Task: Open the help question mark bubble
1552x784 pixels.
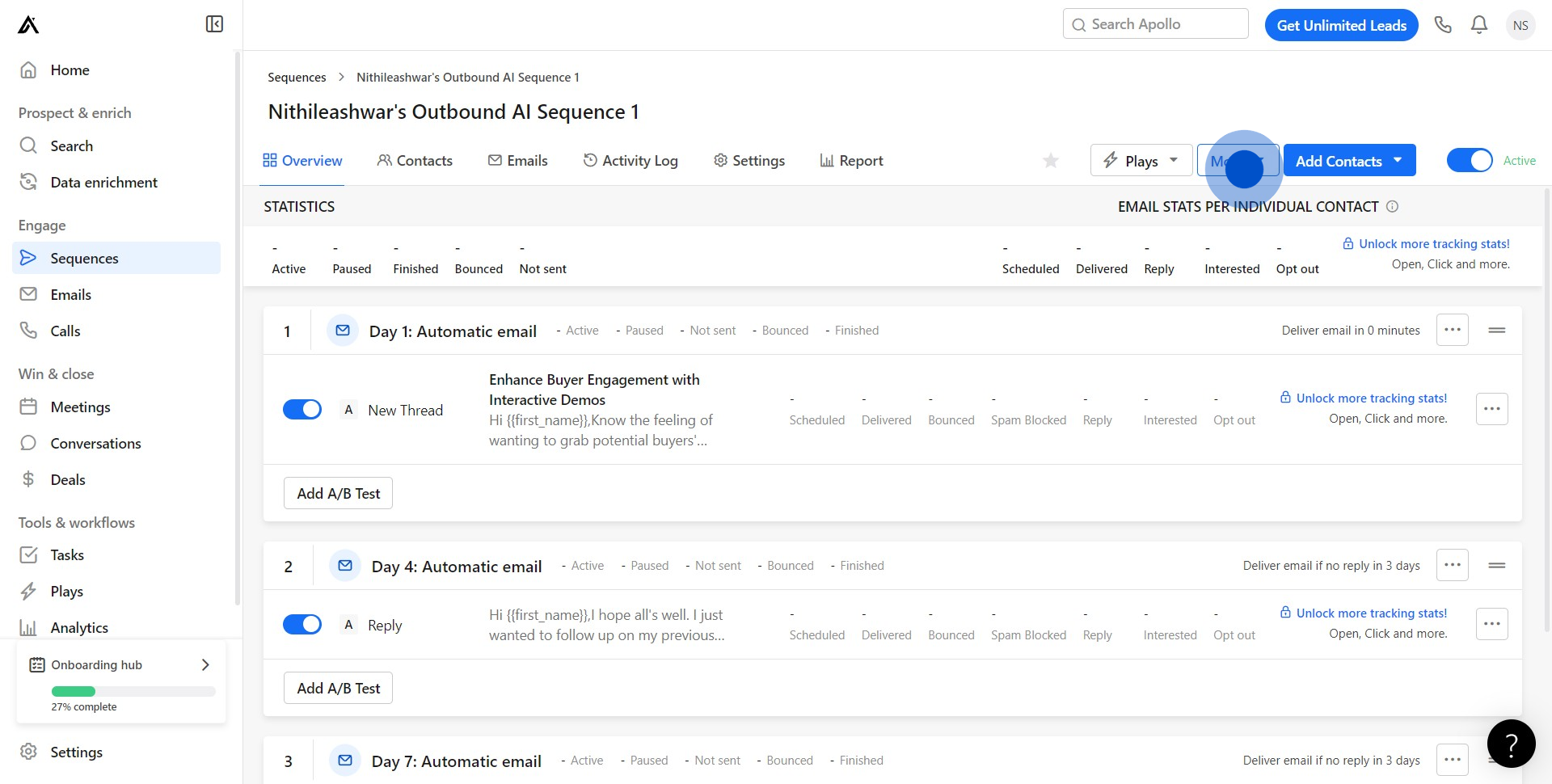Action: coord(1511,744)
